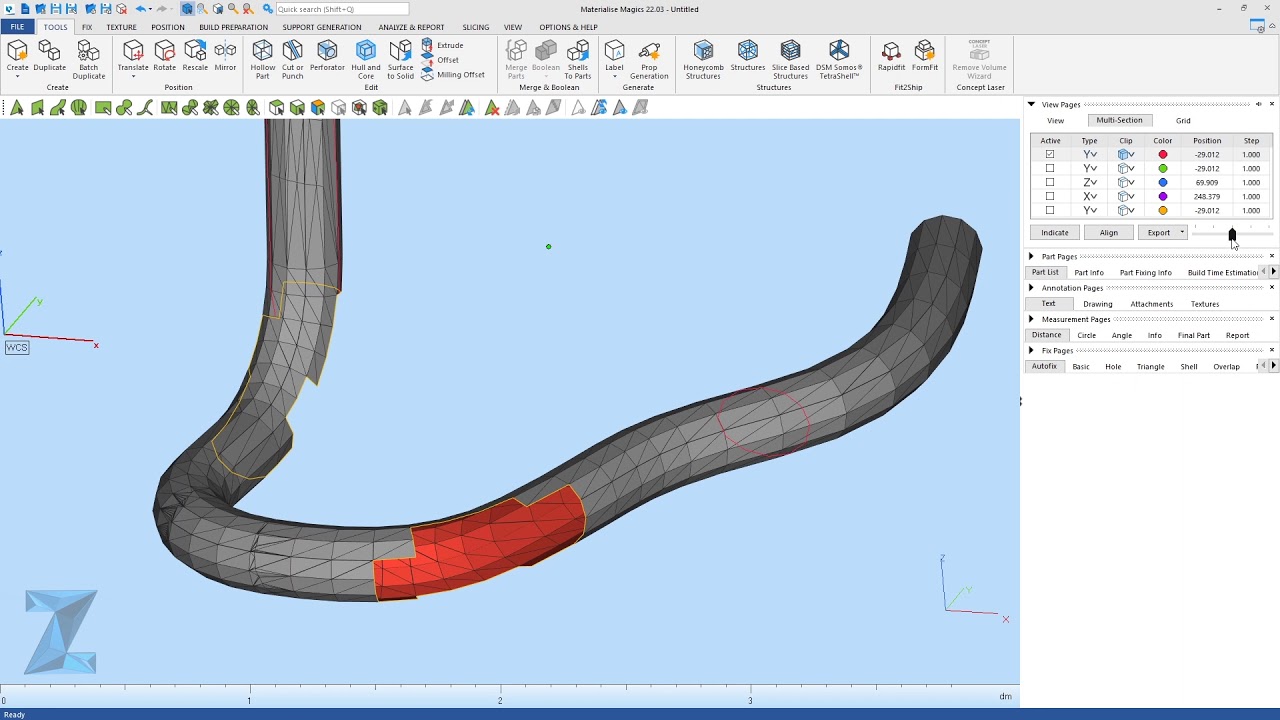Uncheck the active red Y section

click(x=1049, y=155)
